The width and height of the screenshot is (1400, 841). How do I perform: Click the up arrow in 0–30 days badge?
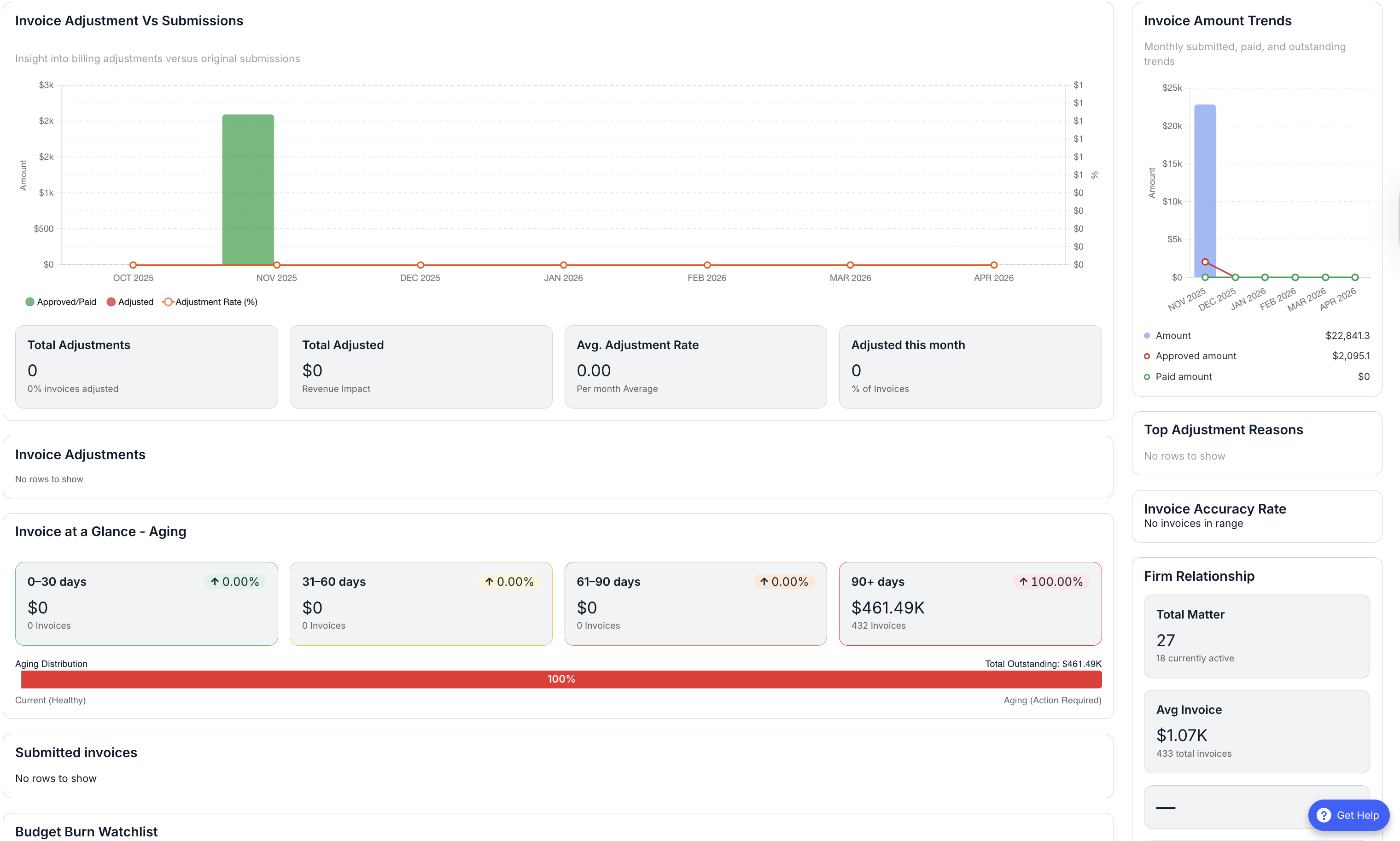point(215,581)
